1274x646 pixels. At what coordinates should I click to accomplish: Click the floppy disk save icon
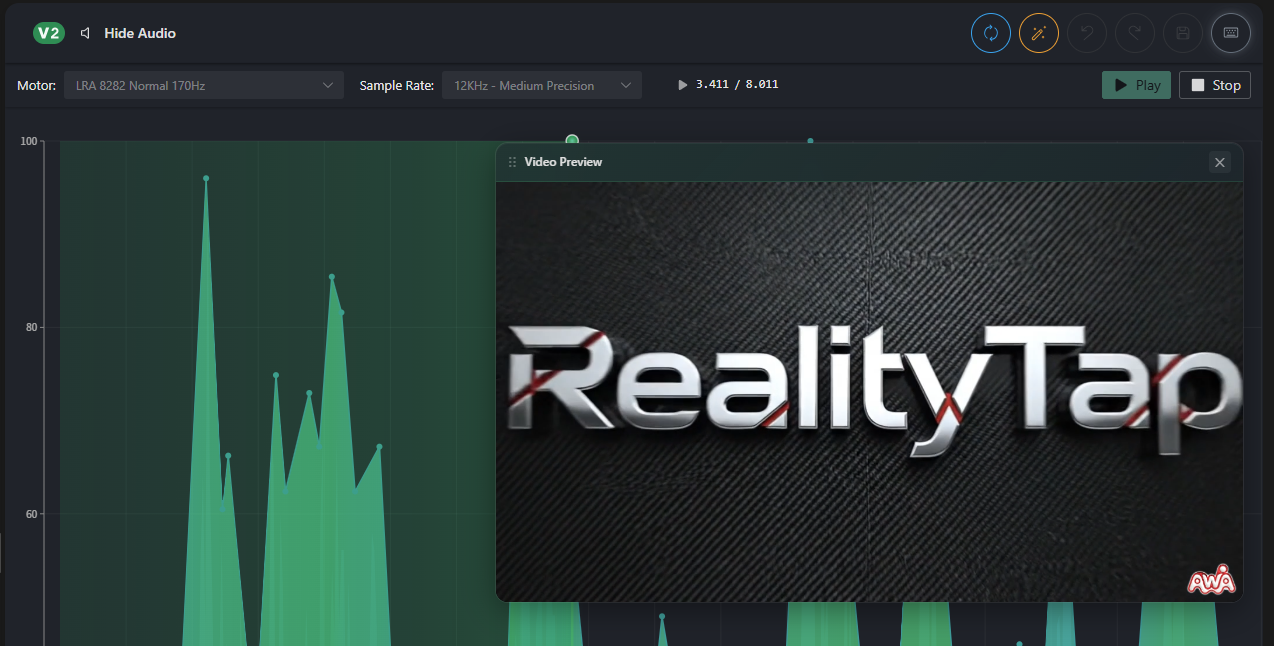(x=1182, y=33)
